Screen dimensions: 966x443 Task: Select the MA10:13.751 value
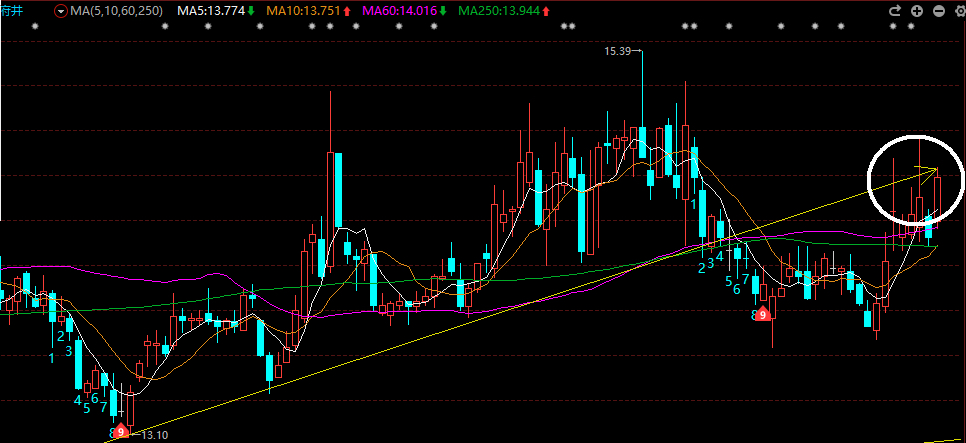(x=304, y=10)
